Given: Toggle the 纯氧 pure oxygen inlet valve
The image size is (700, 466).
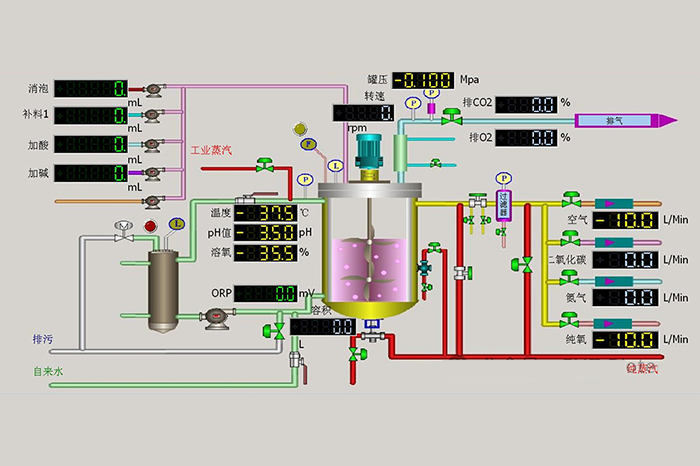Looking at the screenshot, I should [x=570, y=320].
